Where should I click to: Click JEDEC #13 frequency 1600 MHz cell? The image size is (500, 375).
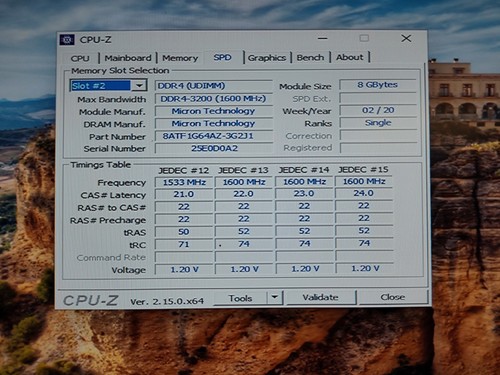[244, 182]
